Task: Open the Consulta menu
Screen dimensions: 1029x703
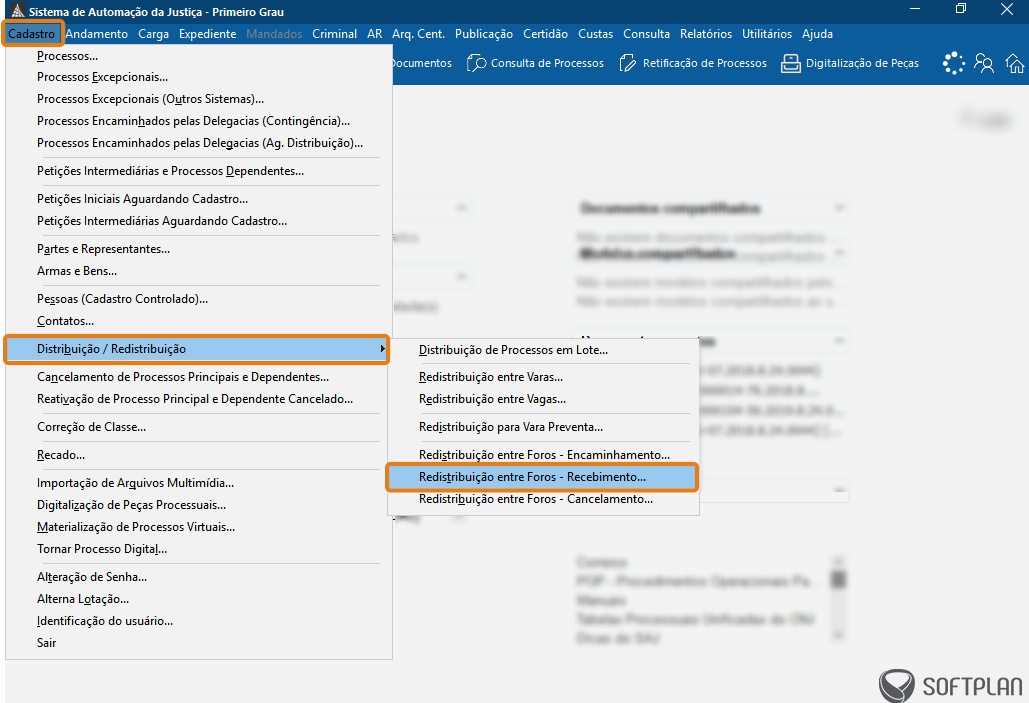Action: click(646, 33)
